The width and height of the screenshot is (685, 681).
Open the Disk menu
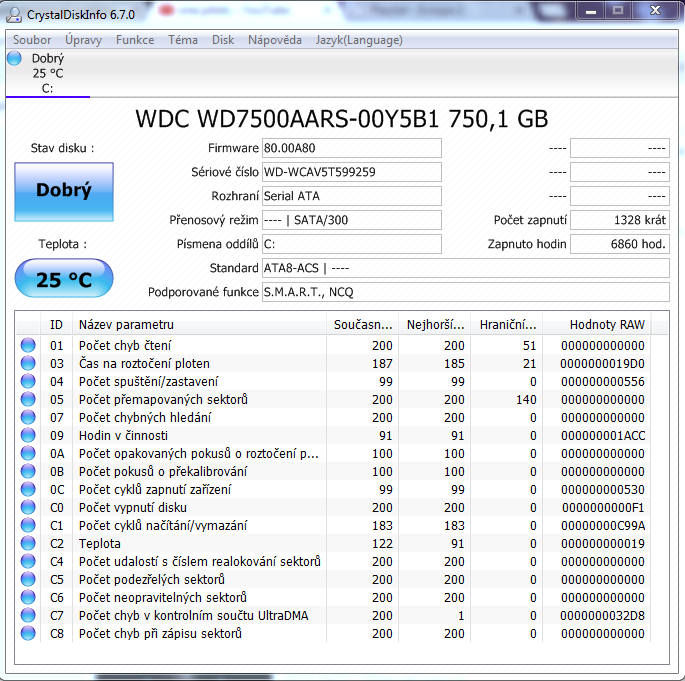coord(223,40)
